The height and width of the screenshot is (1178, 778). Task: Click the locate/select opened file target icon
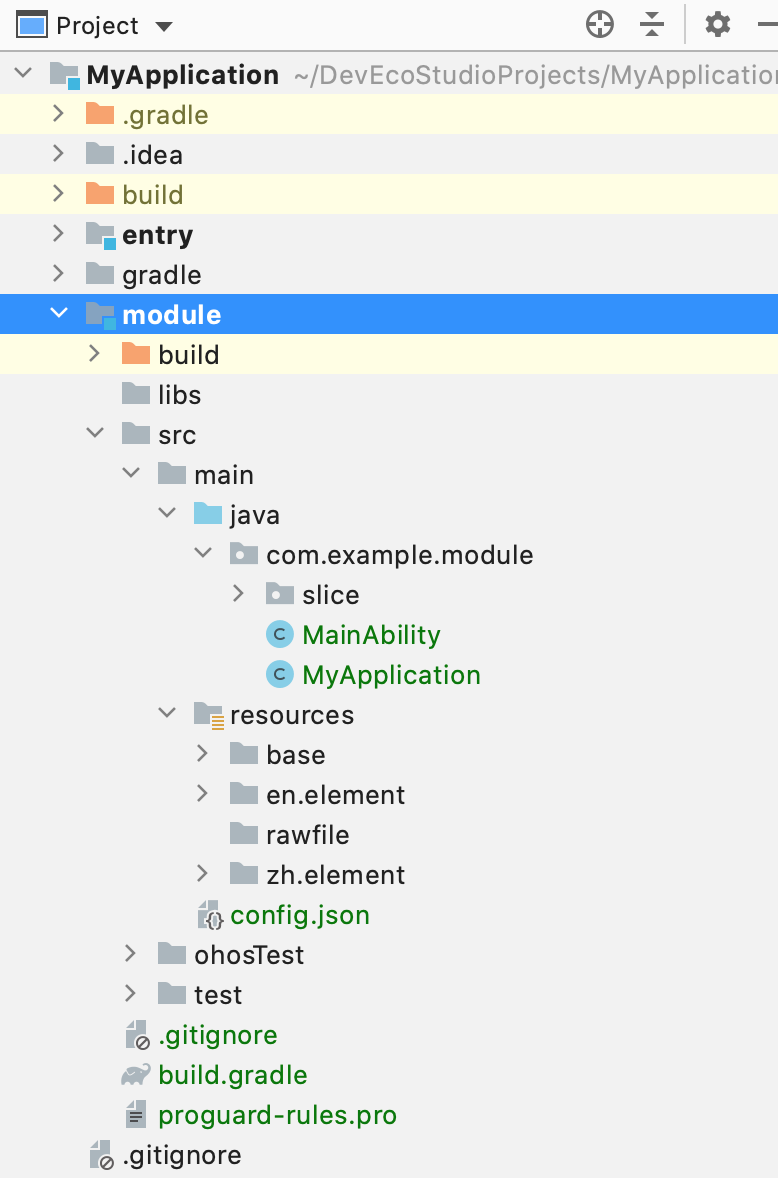point(599,25)
